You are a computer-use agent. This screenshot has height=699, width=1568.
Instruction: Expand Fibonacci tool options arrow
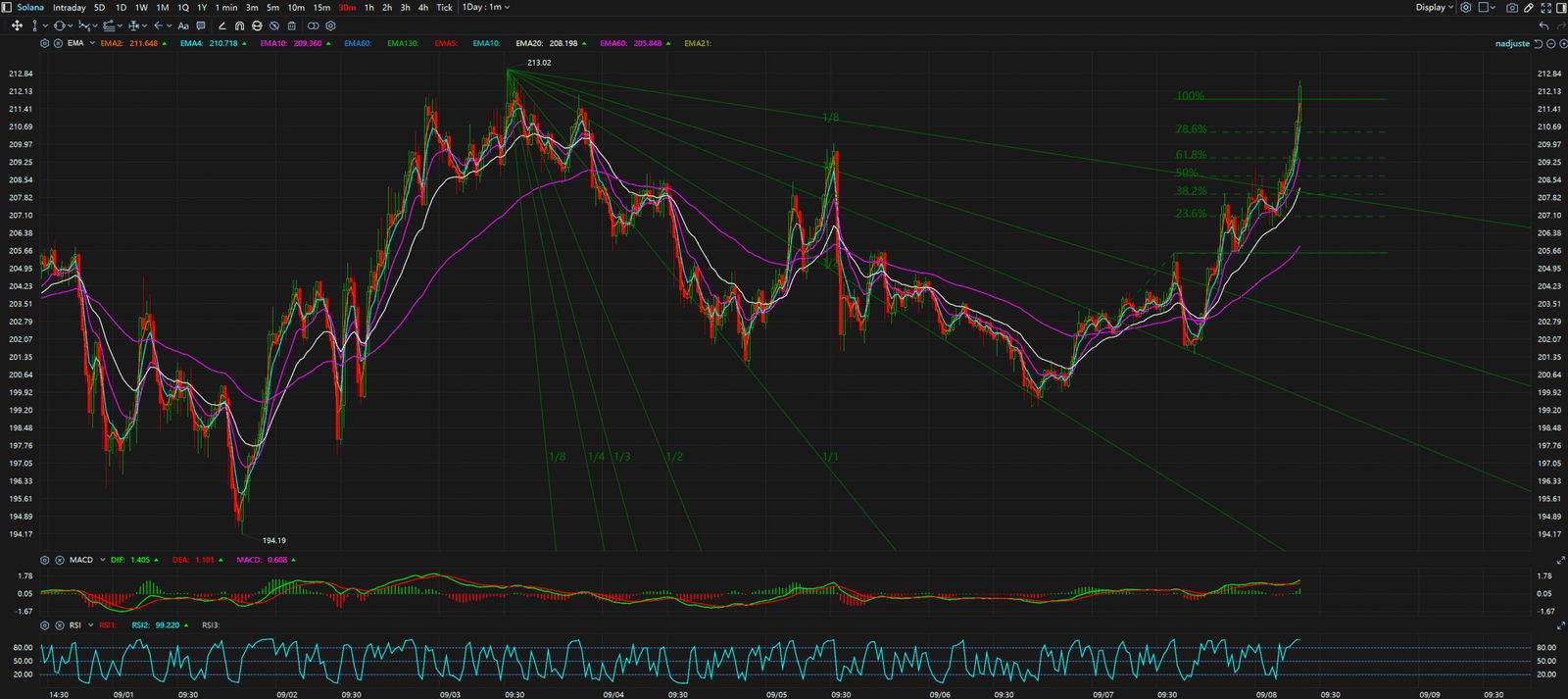click(x=120, y=25)
